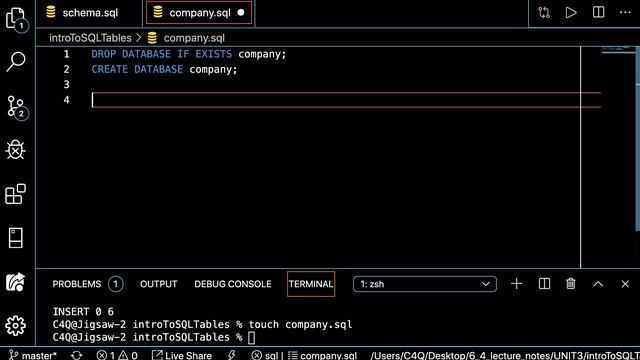Click the company.sql status bar item
This screenshot has height=360, width=640.
322,355
